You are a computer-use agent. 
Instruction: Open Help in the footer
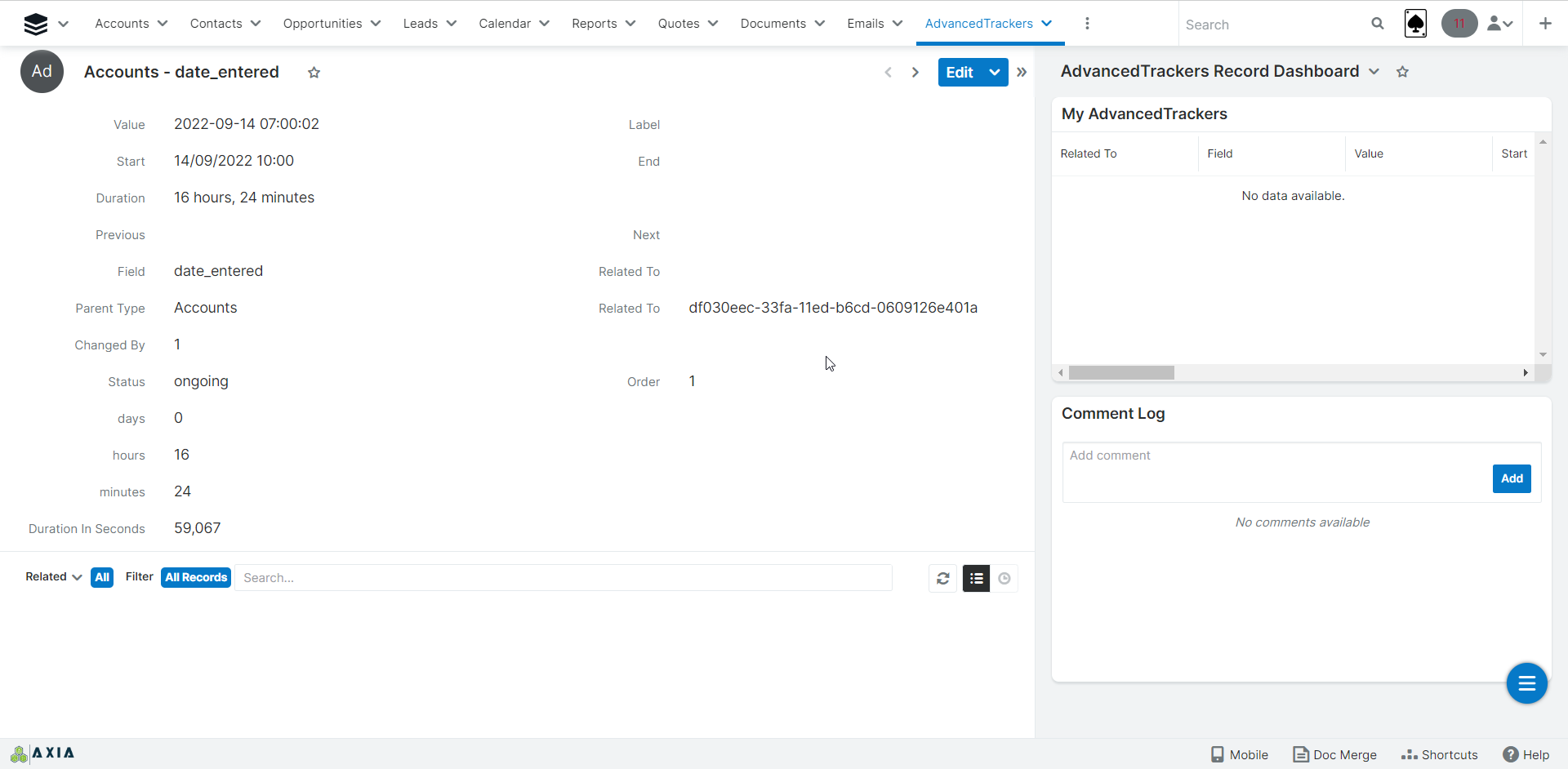(x=1526, y=754)
